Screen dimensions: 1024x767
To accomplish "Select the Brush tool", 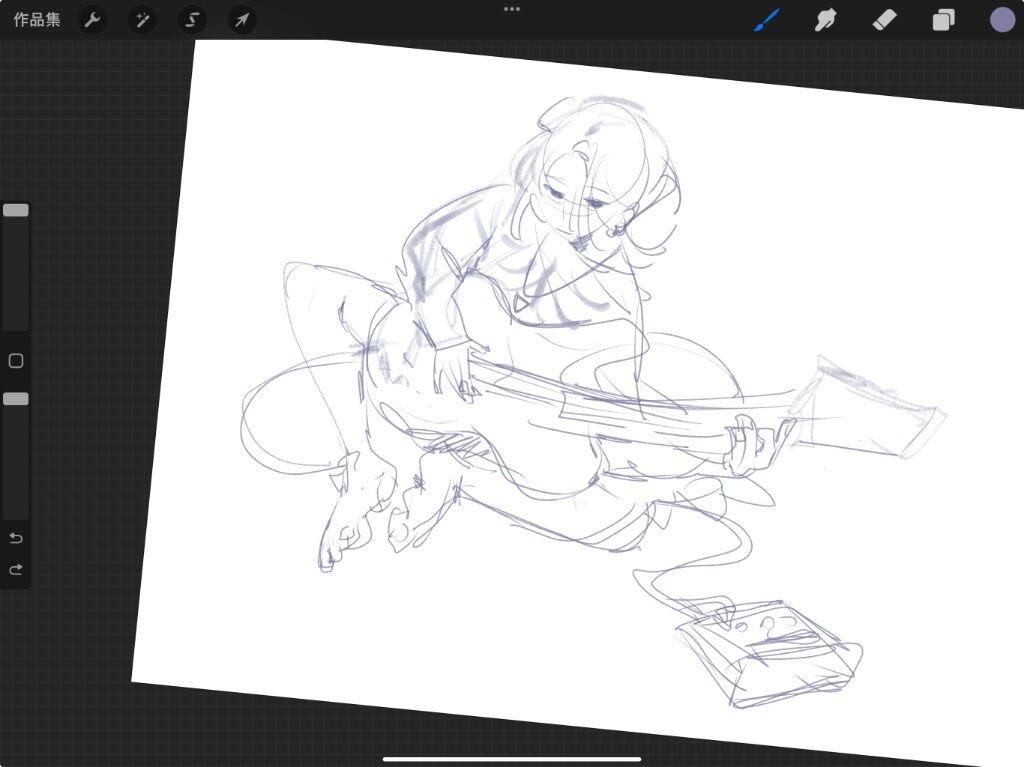I will coord(767,20).
